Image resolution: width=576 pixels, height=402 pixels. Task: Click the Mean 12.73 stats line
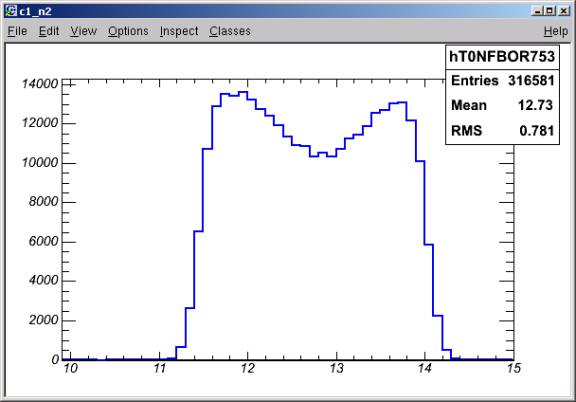click(x=502, y=105)
